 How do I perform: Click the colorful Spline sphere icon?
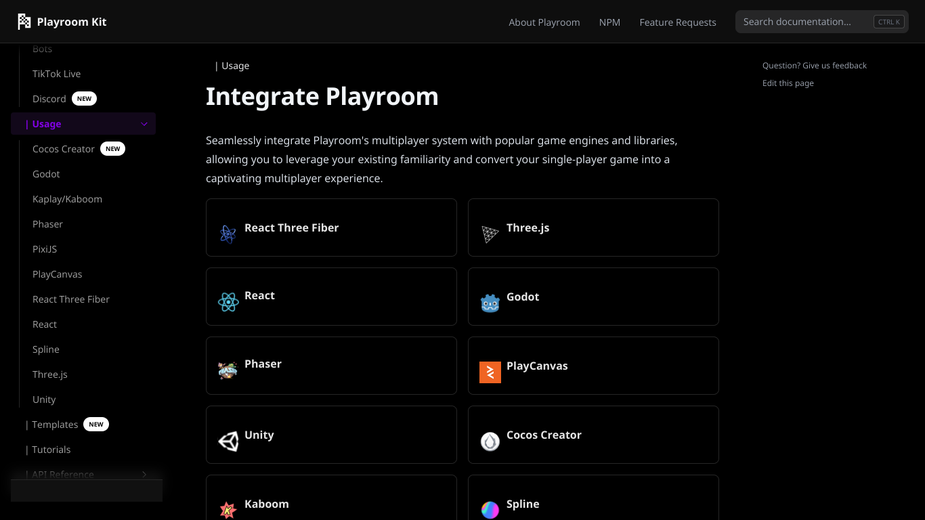point(490,509)
